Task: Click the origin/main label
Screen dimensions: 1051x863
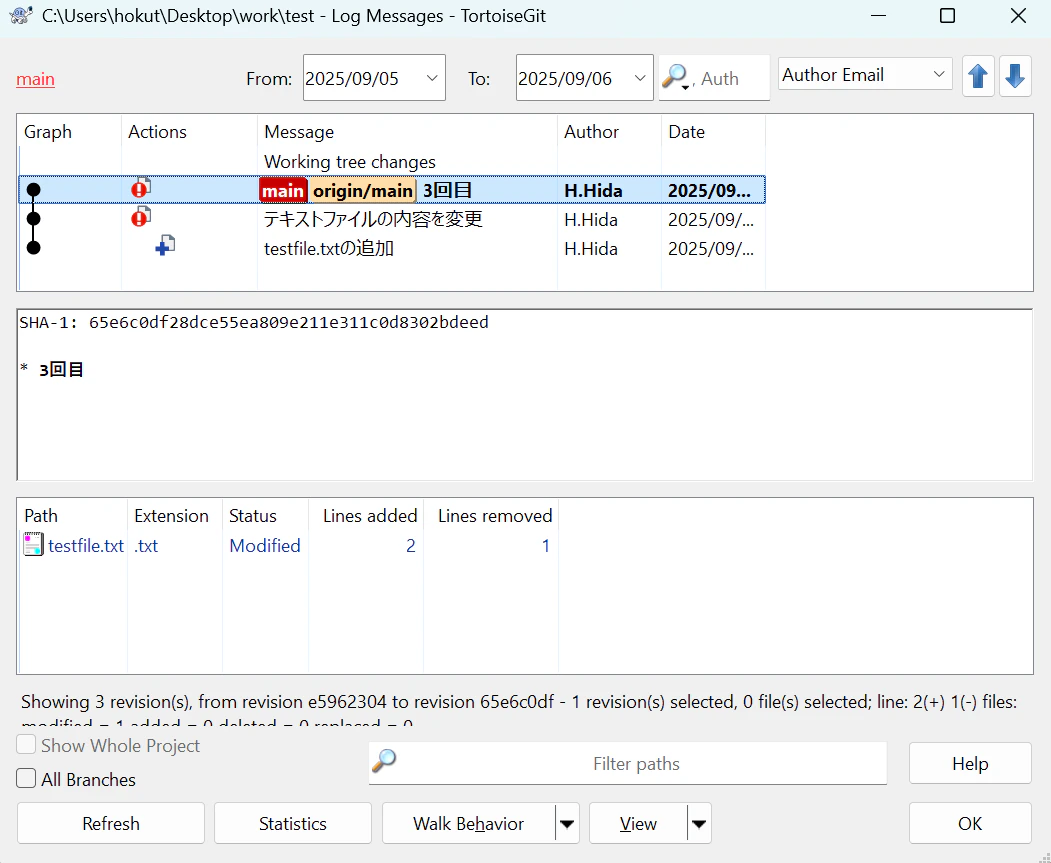Action: (363, 191)
